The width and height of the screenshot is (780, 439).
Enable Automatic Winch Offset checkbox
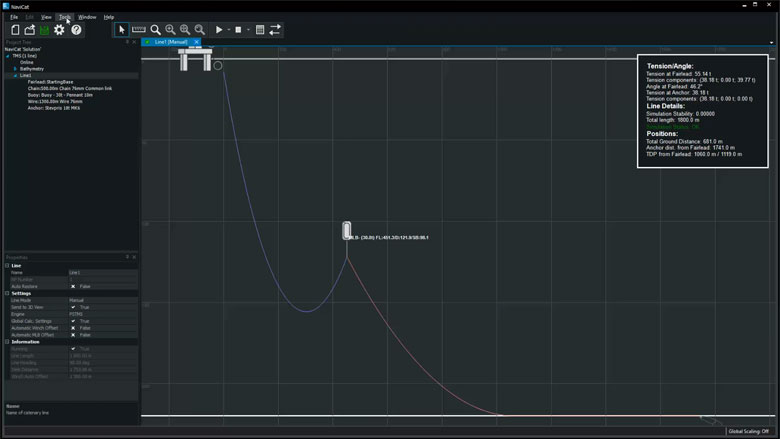[x=73, y=327]
